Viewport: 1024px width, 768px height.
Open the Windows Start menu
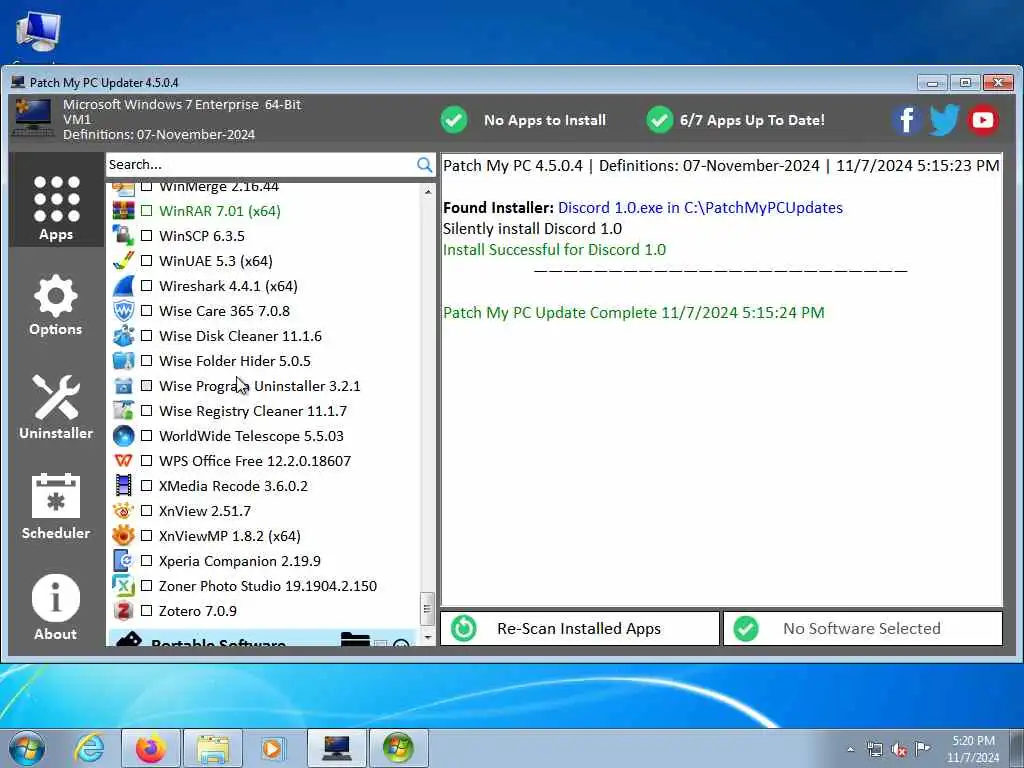point(27,748)
